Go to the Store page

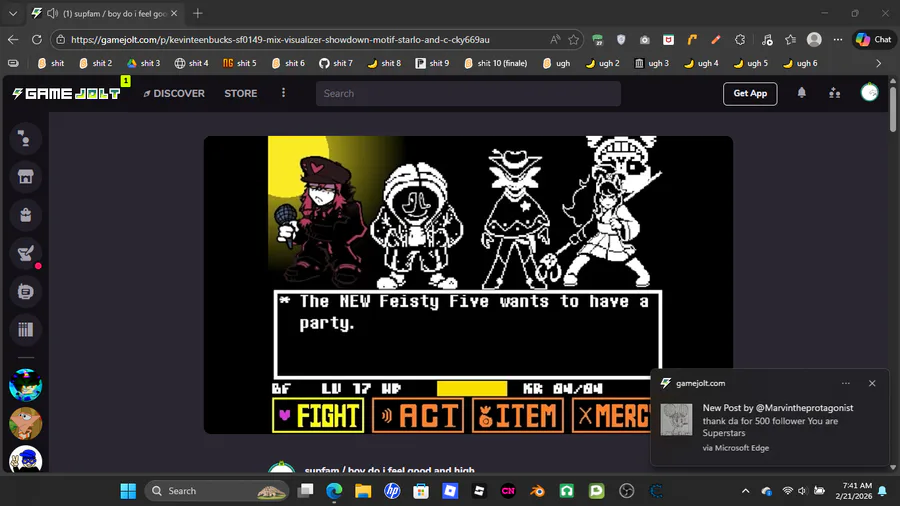(x=240, y=94)
